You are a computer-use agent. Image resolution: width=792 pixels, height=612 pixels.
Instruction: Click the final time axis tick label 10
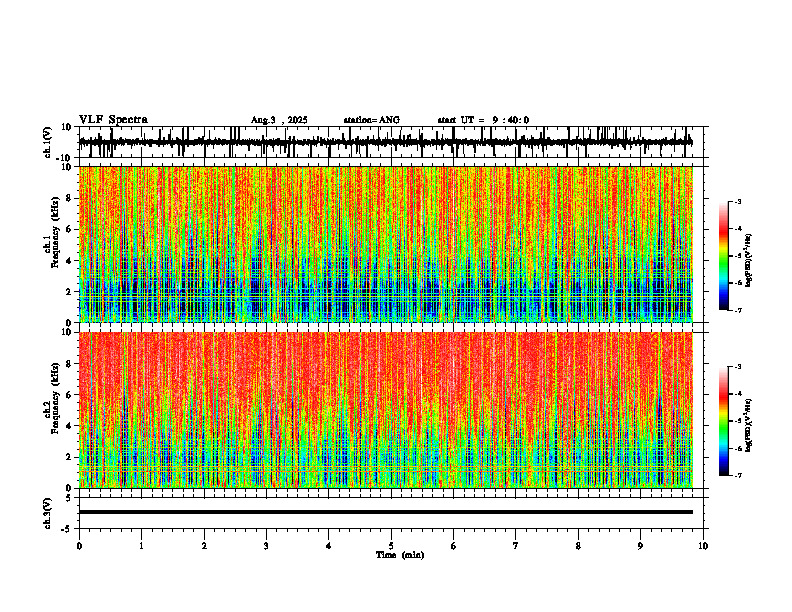[x=703, y=546]
